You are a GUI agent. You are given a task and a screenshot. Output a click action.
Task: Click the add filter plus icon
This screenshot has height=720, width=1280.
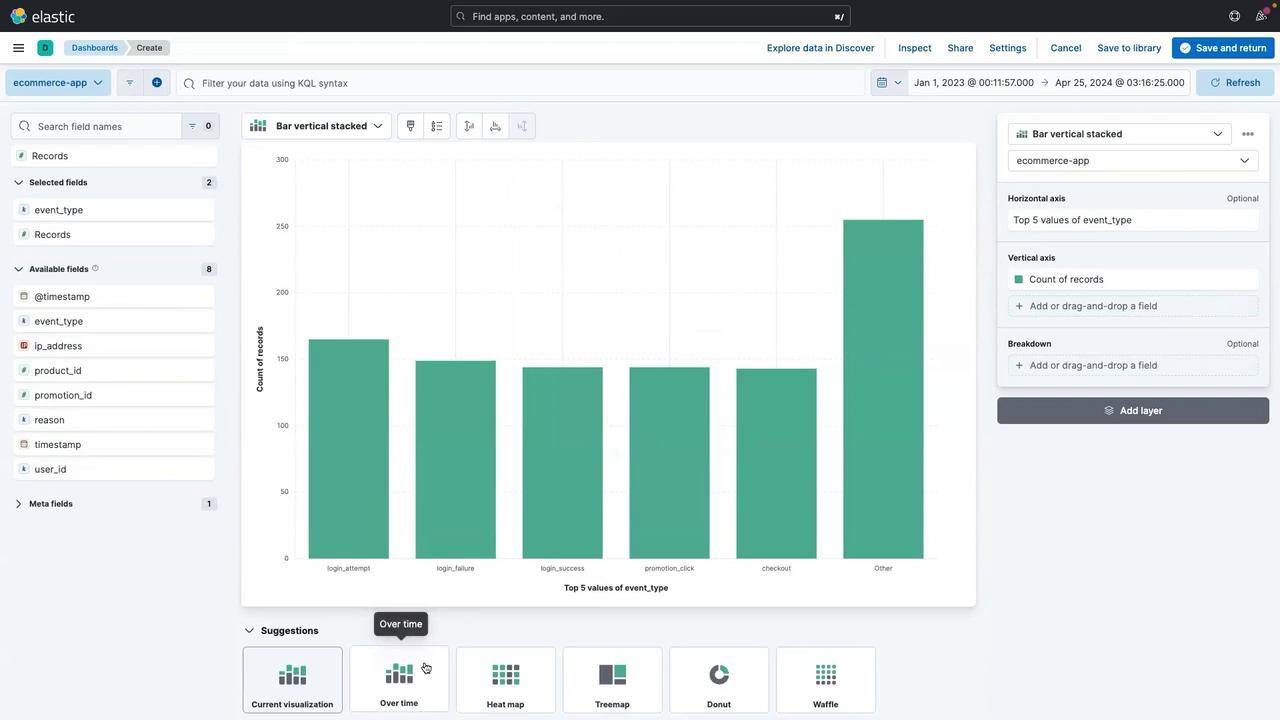point(157,83)
